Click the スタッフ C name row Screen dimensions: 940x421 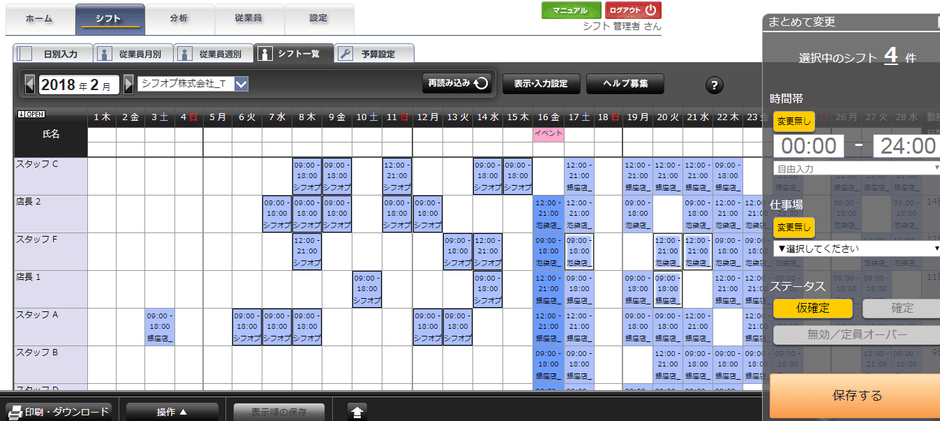coord(50,176)
